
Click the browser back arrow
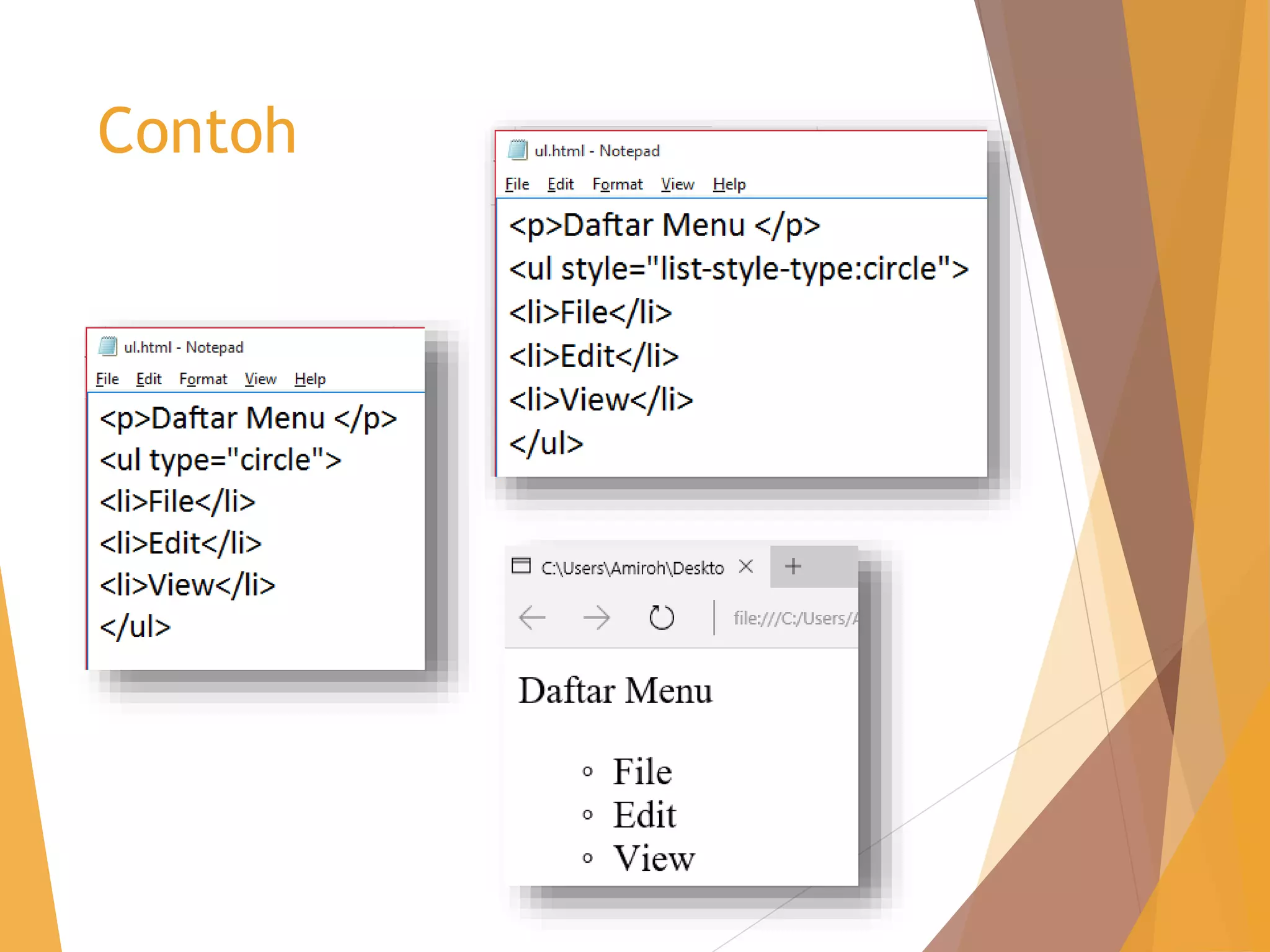coord(532,617)
